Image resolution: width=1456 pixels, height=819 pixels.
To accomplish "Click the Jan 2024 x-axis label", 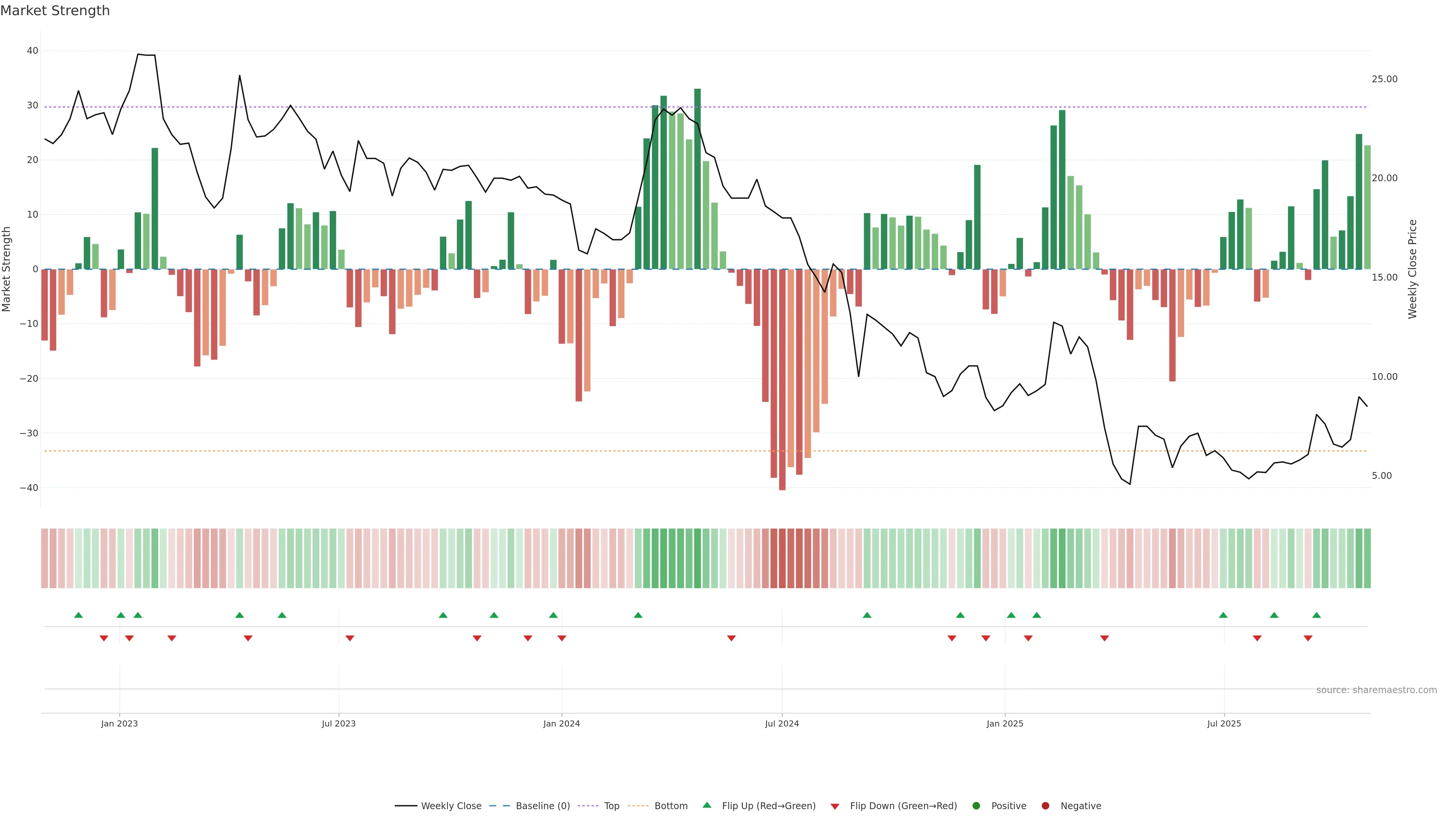I will pos(561,723).
